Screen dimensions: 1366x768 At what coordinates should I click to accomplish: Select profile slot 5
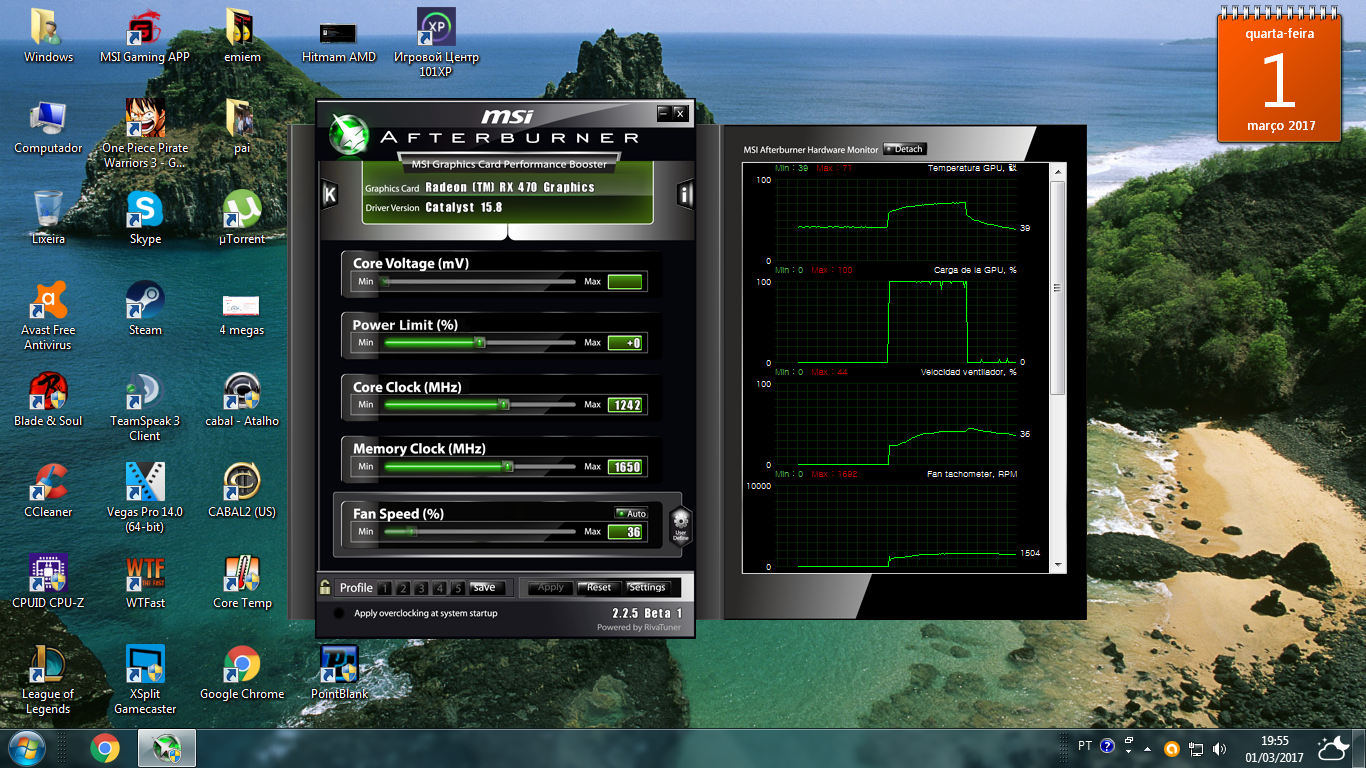[x=458, y=588]
